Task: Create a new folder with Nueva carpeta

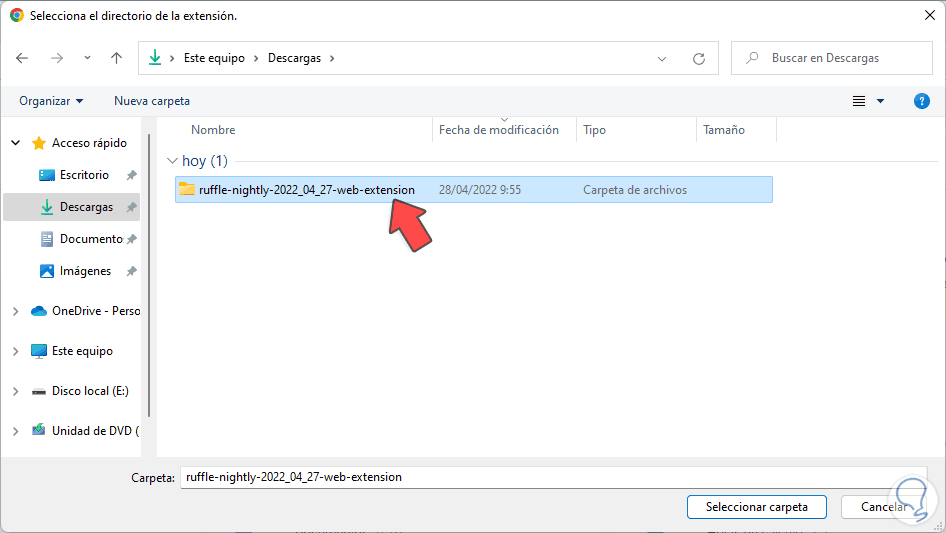Action: tap(152, 101)
